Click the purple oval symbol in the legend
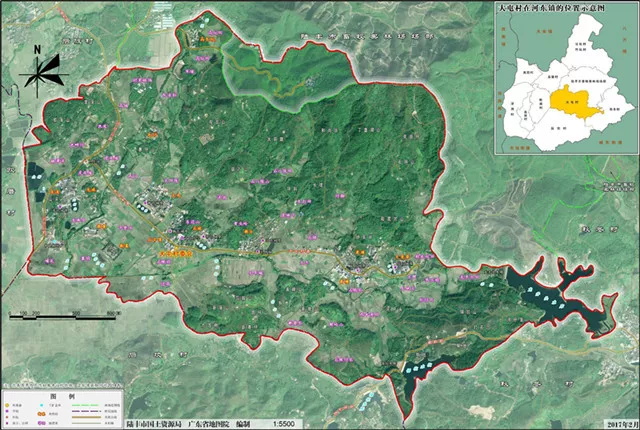This screenshot has height=430, width=640. point(43,422)
